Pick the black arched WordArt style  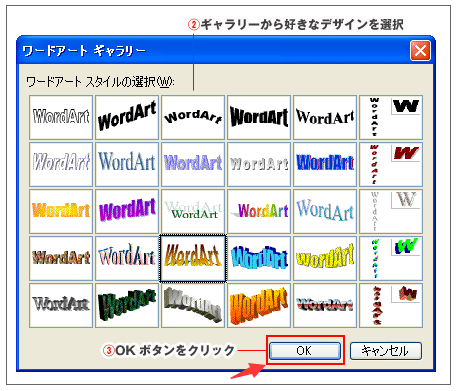193,117
